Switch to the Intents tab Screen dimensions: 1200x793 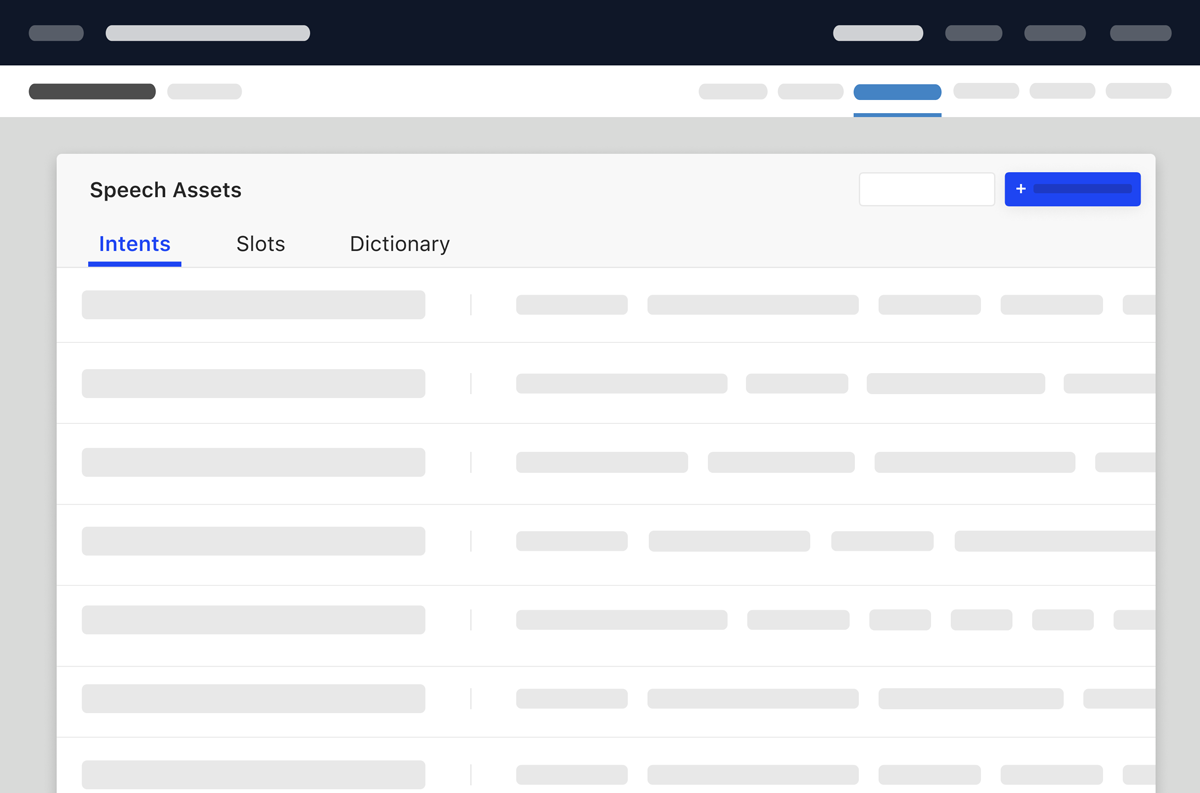(135, 244)
